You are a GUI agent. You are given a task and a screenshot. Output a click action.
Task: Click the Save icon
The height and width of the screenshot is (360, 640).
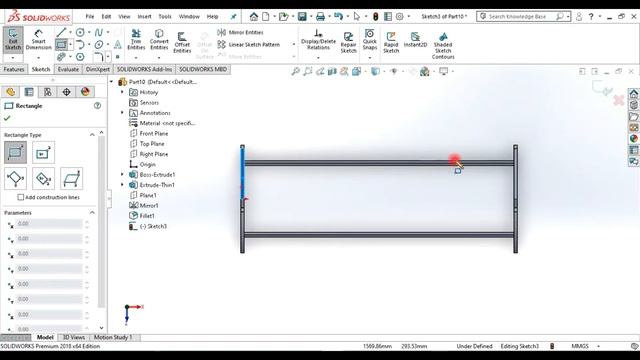pos(302,16)
